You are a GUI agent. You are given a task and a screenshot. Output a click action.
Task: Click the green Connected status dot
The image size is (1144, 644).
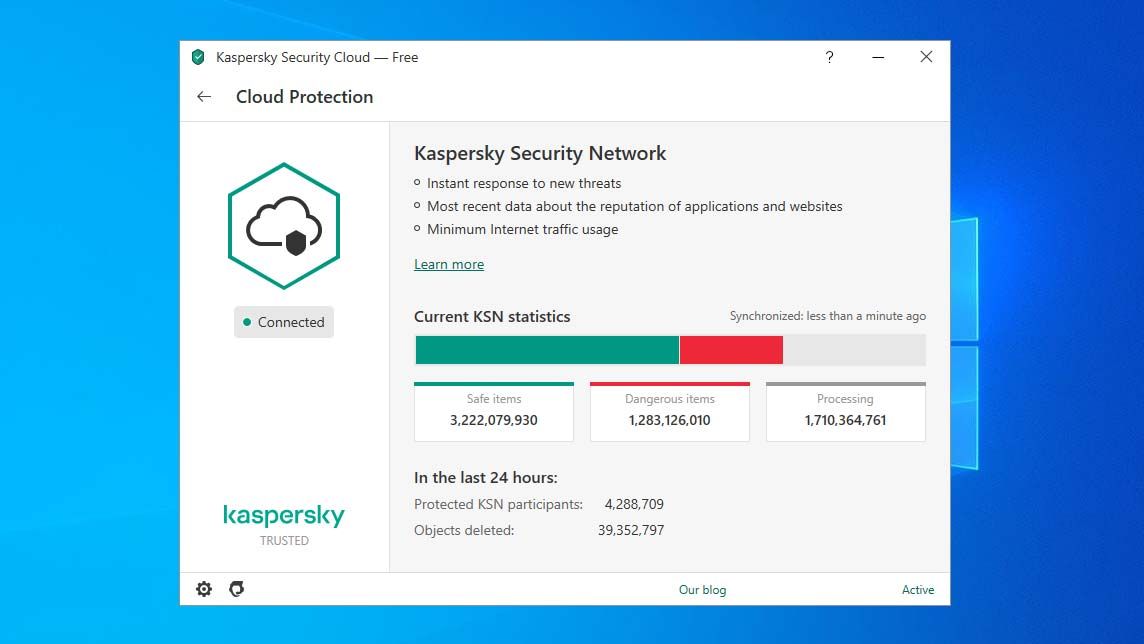tap(247, 322)
